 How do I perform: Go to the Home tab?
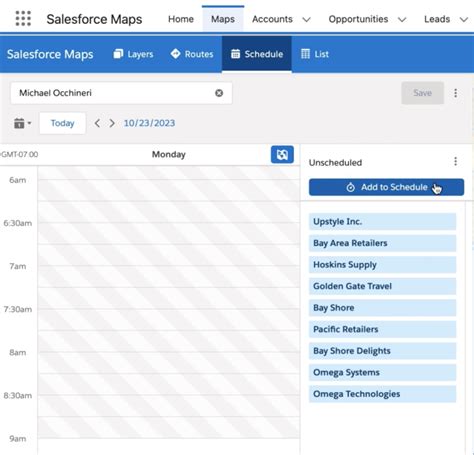[x=181, y=19]
